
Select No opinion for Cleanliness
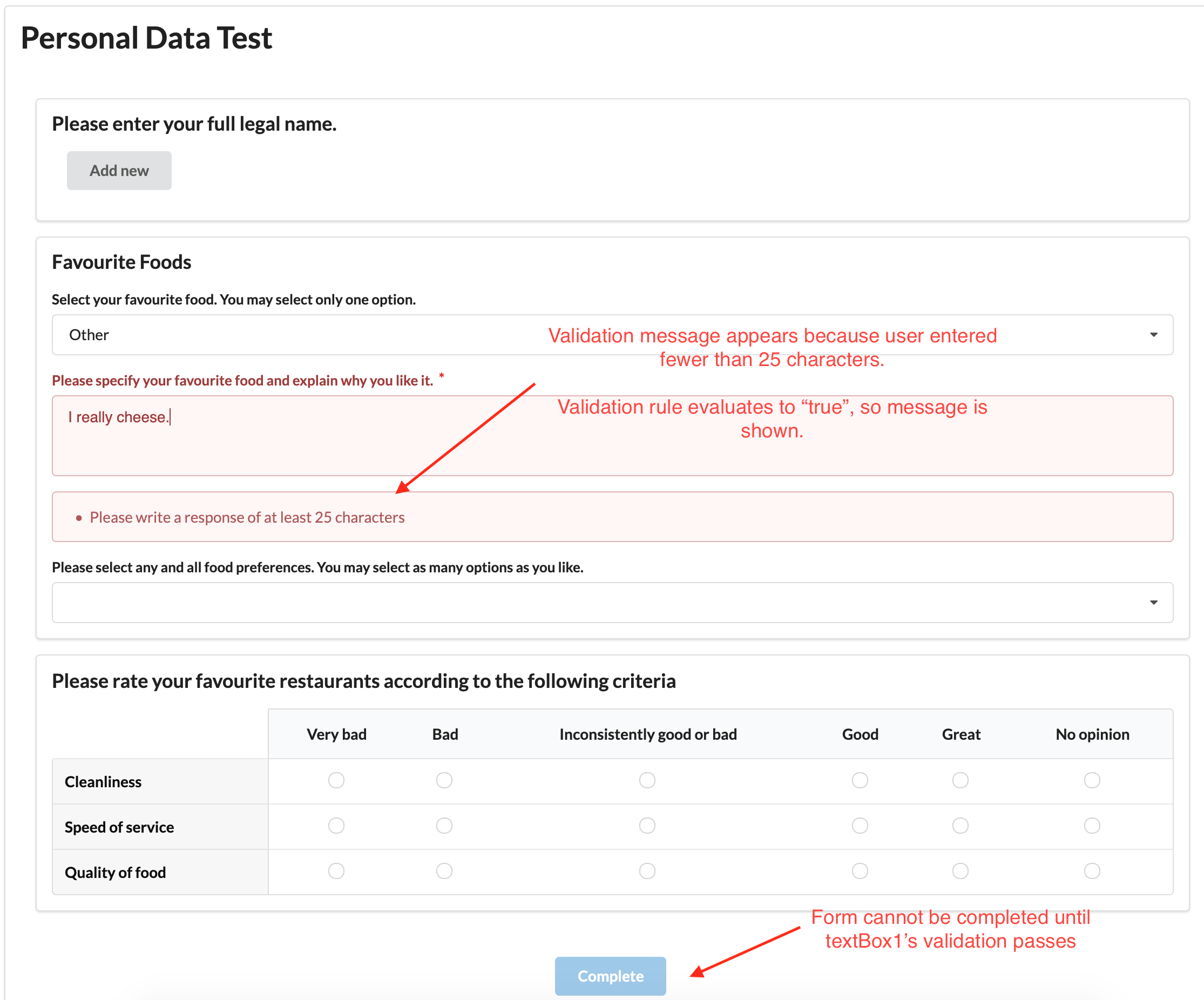(x=1092, y=780)
